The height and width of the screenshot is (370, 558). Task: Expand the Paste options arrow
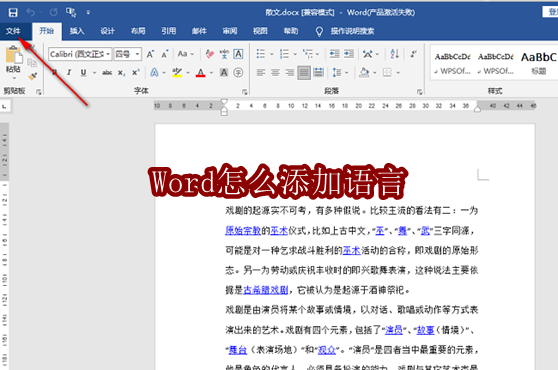pyautogui.click(x=14, y=78)
